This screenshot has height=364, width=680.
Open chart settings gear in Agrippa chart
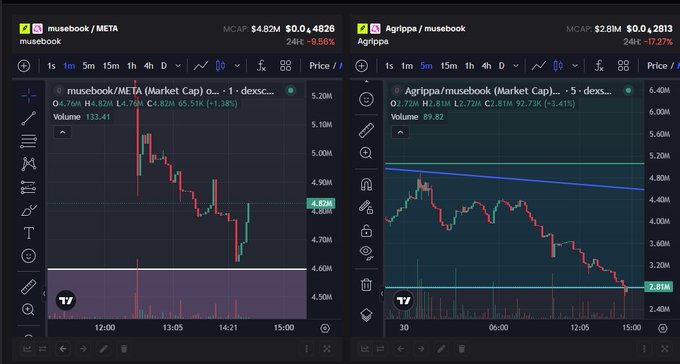point(663,328)
